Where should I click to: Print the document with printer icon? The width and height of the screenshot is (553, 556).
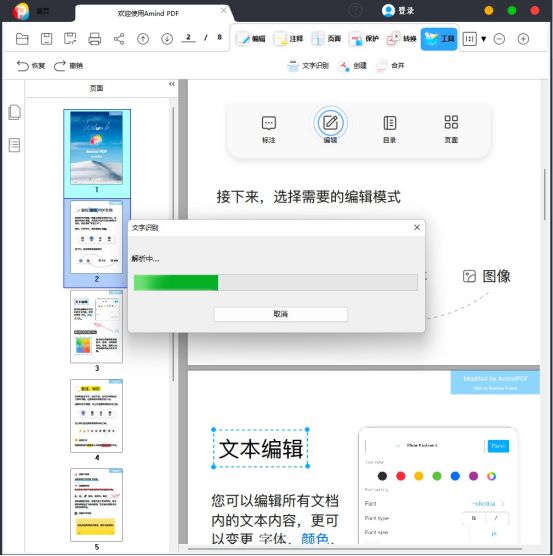pyautogui.click(x=95, y=39)
